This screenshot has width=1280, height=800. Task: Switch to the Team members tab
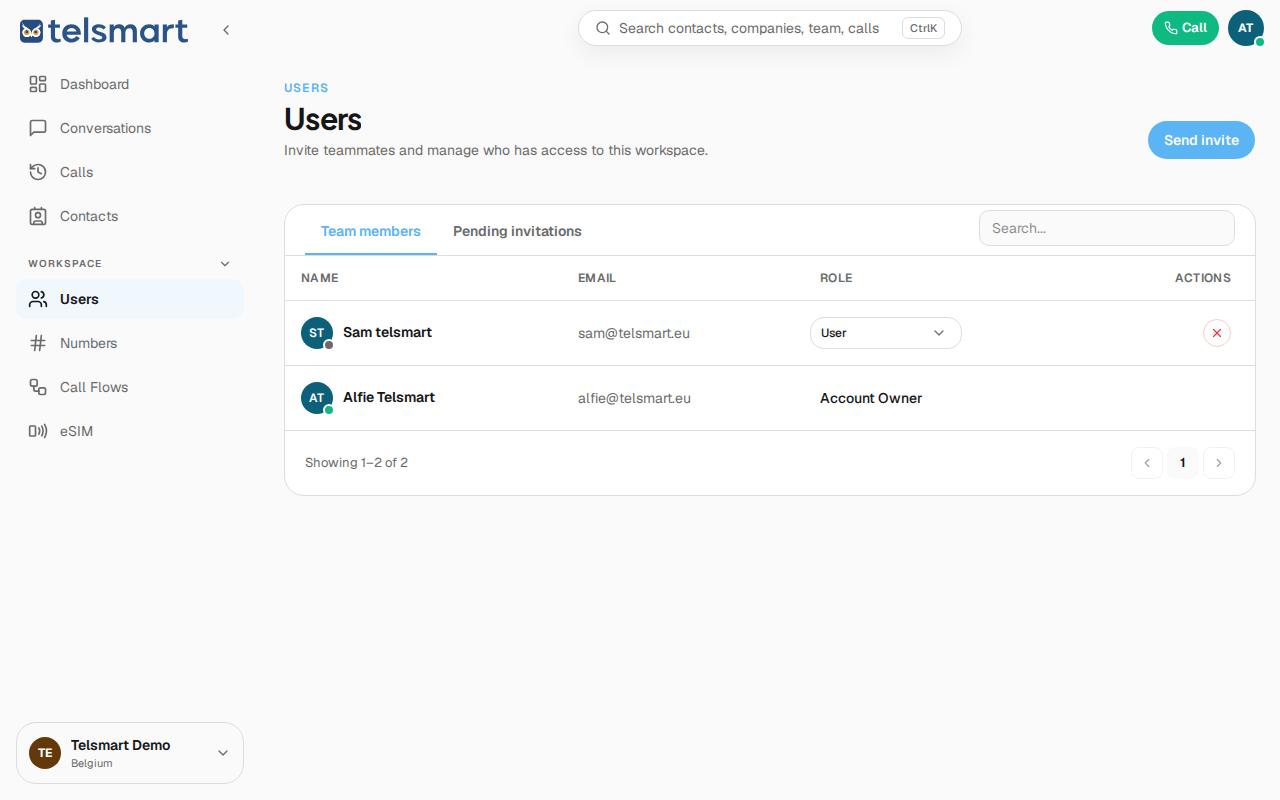tap(371, 231)
